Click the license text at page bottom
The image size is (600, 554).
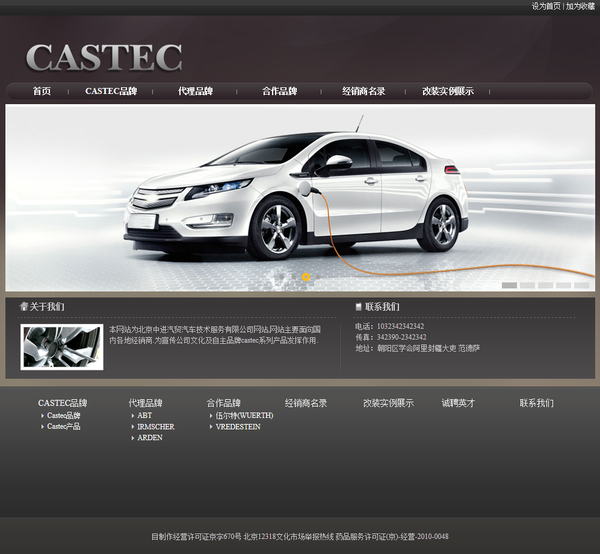[300, 536]
